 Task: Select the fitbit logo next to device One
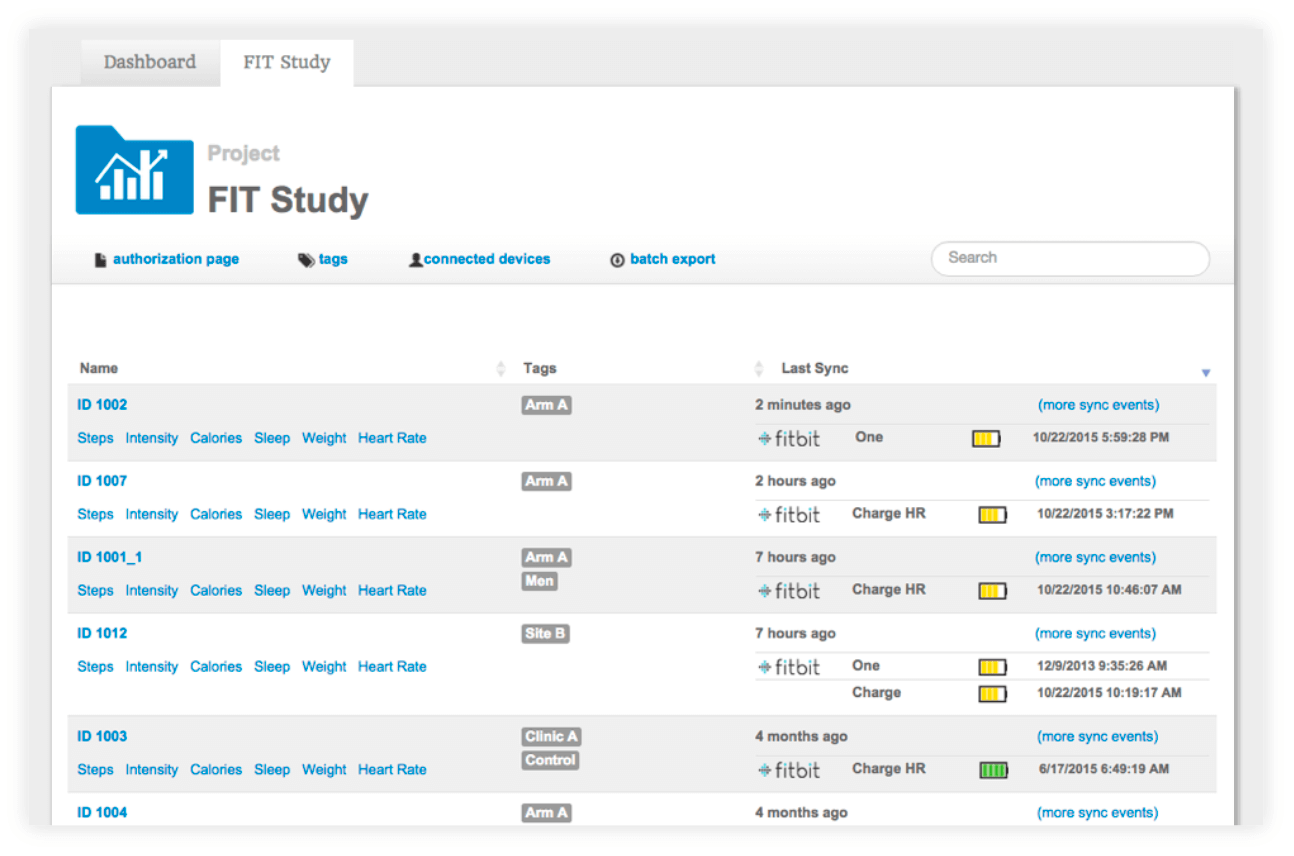tap(791, 438)
